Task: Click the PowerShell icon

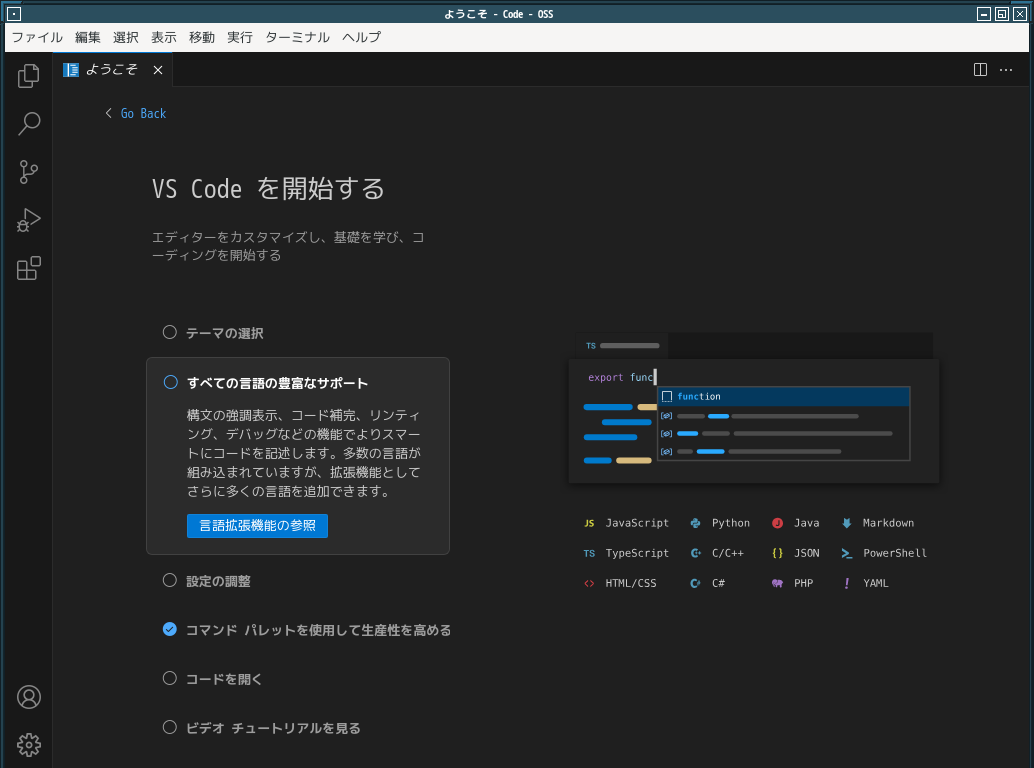Action: coord(847,554)
